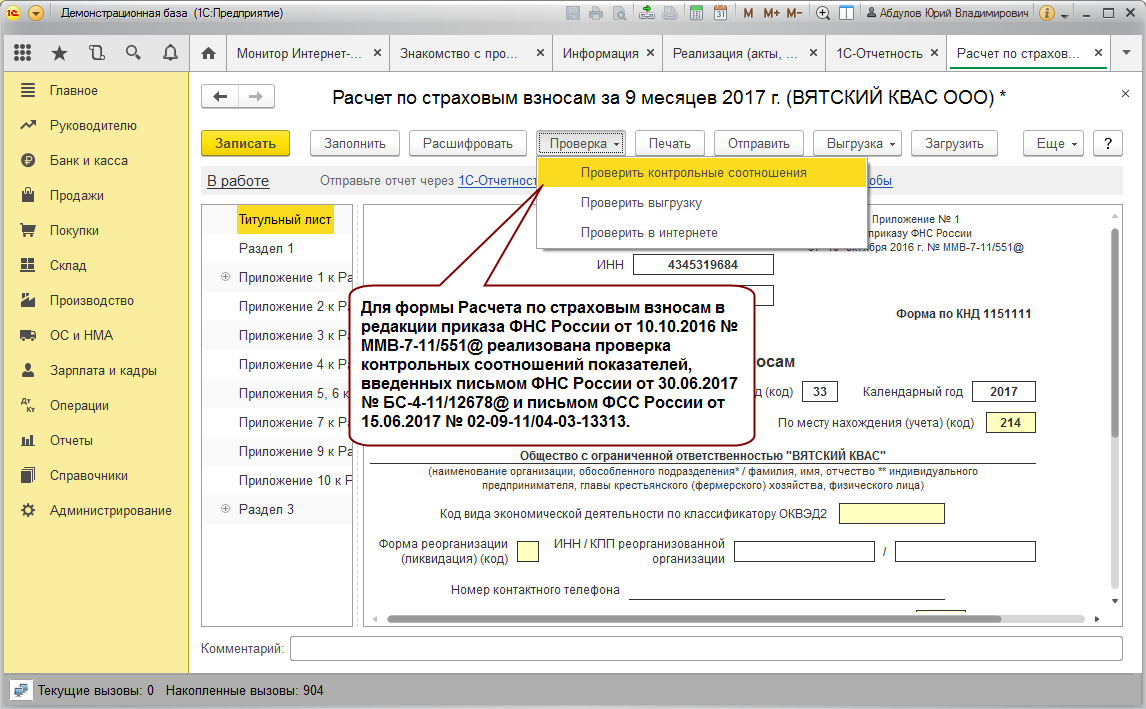This screenshot has height=709, width=1146.
Task: Close the Монитор Интернет tab
Action: pos(377,53)
